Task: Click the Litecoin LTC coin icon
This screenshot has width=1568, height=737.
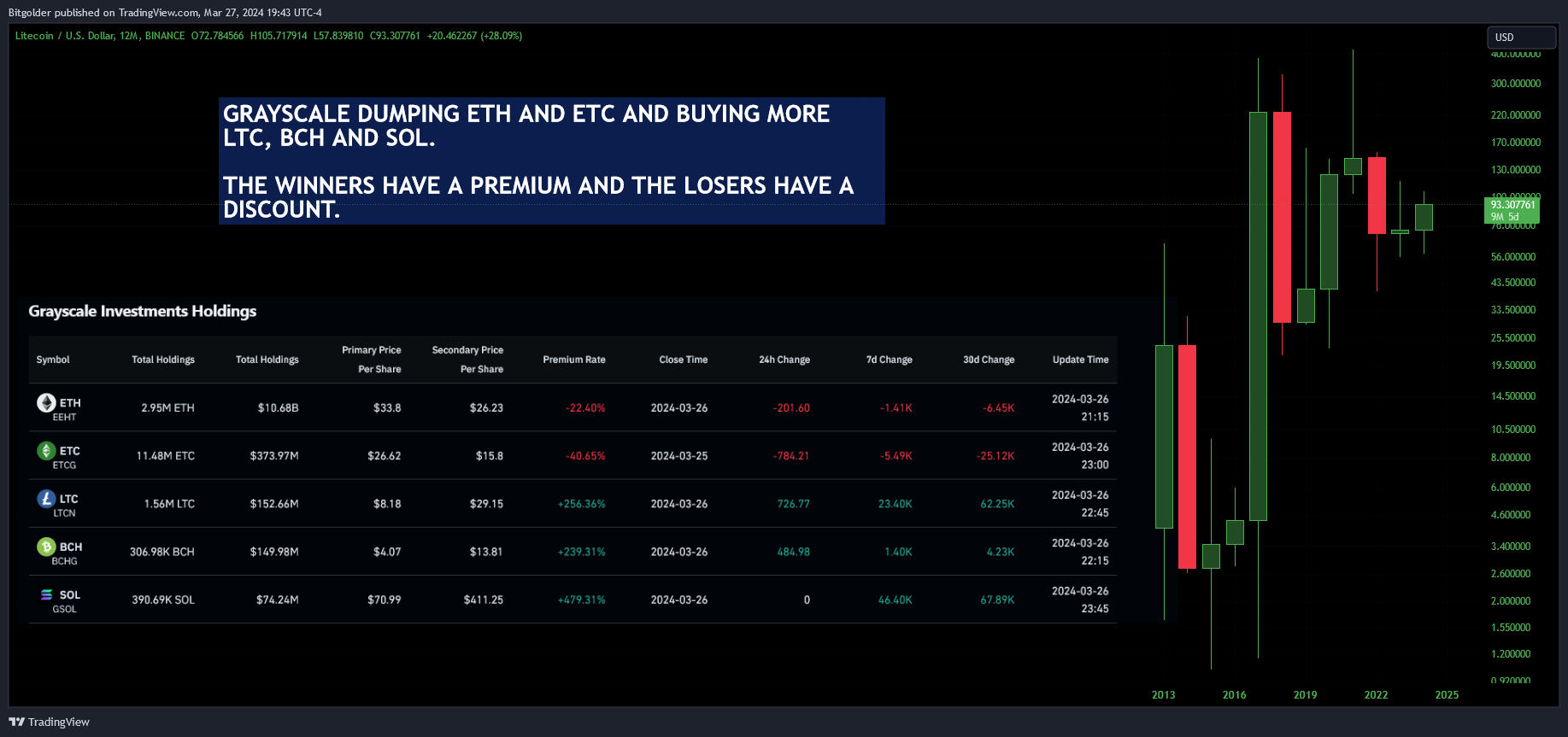Action: [x=46, y=498]
